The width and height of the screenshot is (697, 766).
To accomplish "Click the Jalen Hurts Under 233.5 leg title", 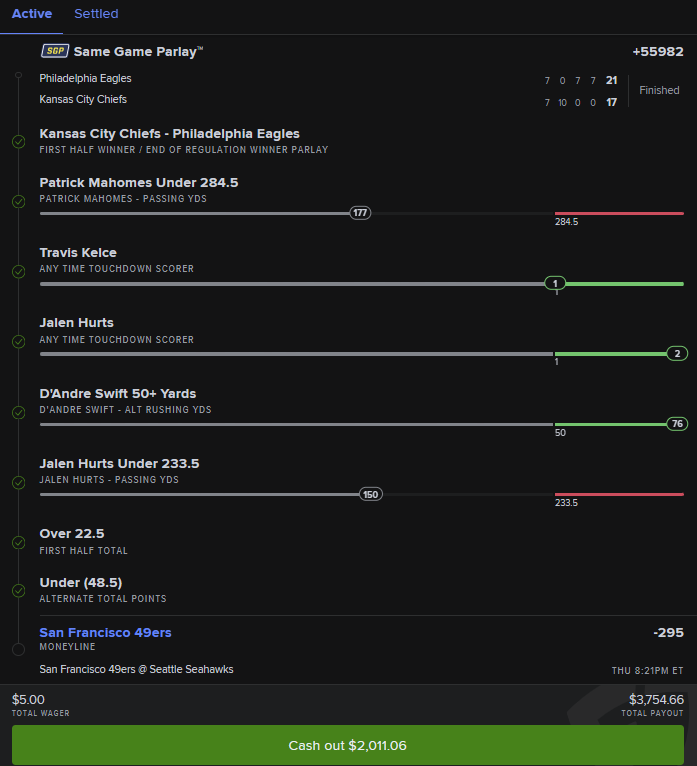I will click(119, 464).
